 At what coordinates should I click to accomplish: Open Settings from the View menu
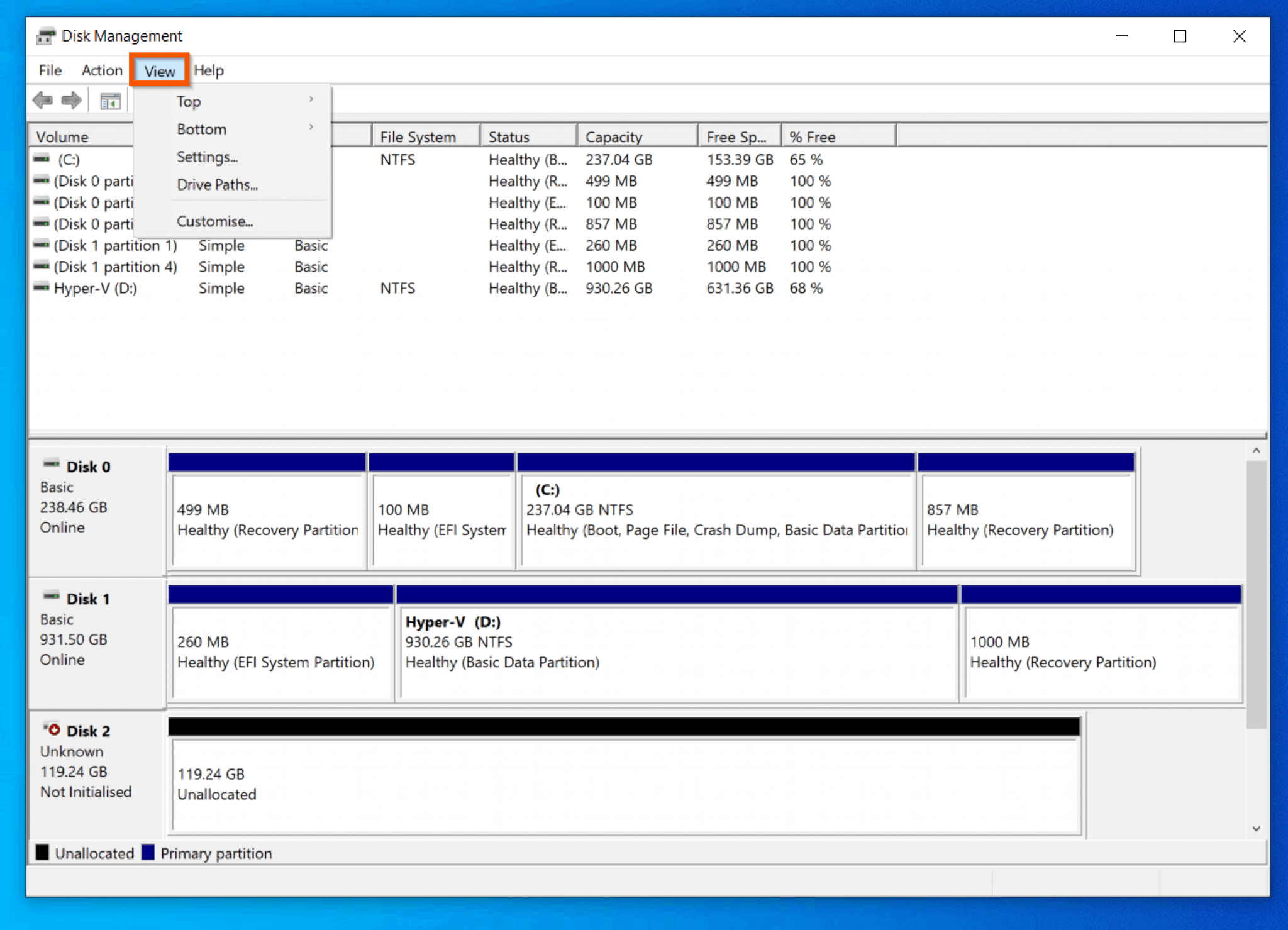(207, 157)
